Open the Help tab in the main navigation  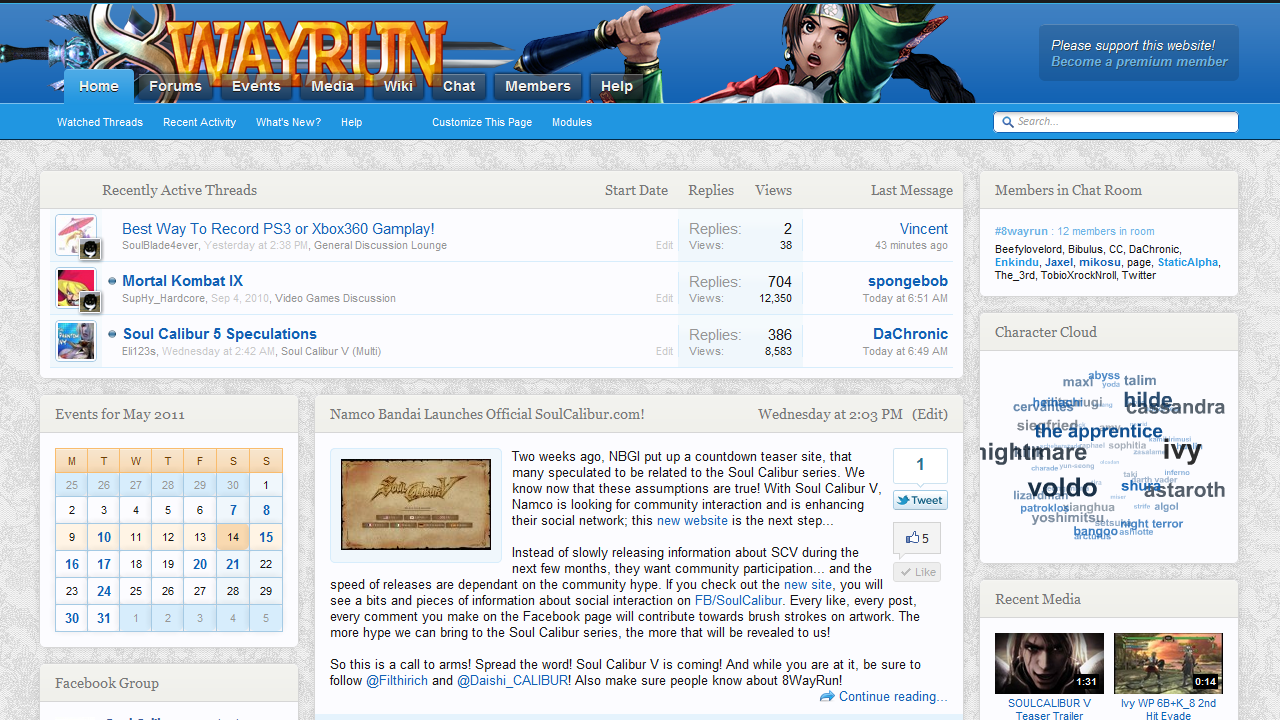point(617,86)
